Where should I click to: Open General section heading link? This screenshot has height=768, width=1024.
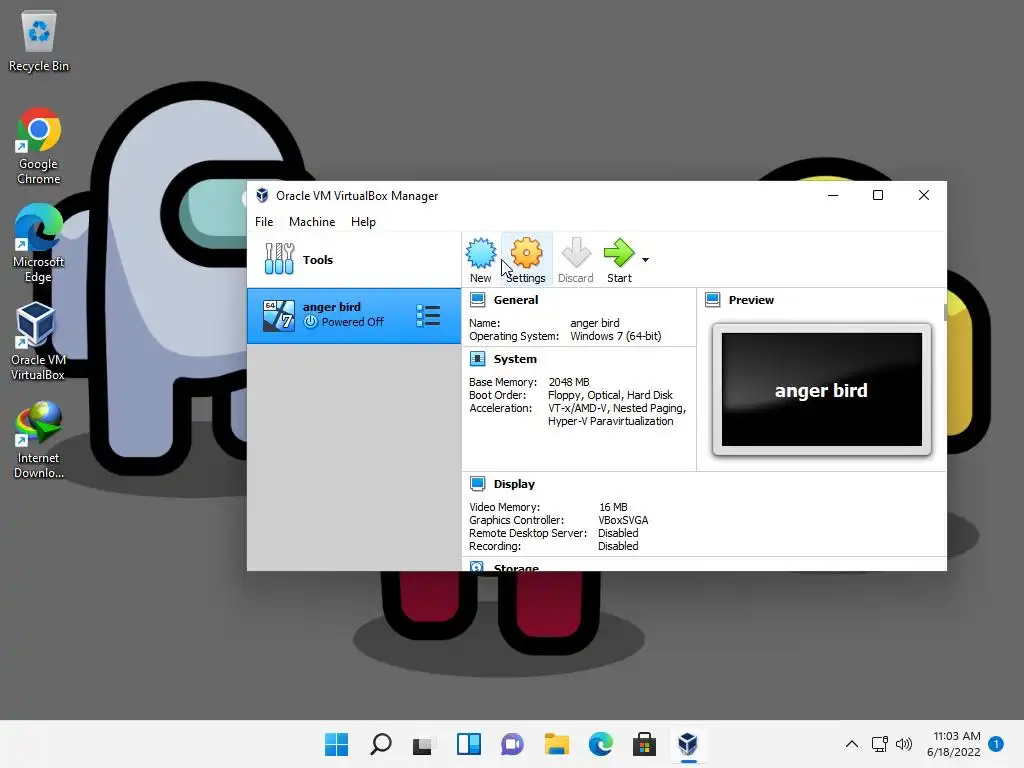click(x=516, y=300)
